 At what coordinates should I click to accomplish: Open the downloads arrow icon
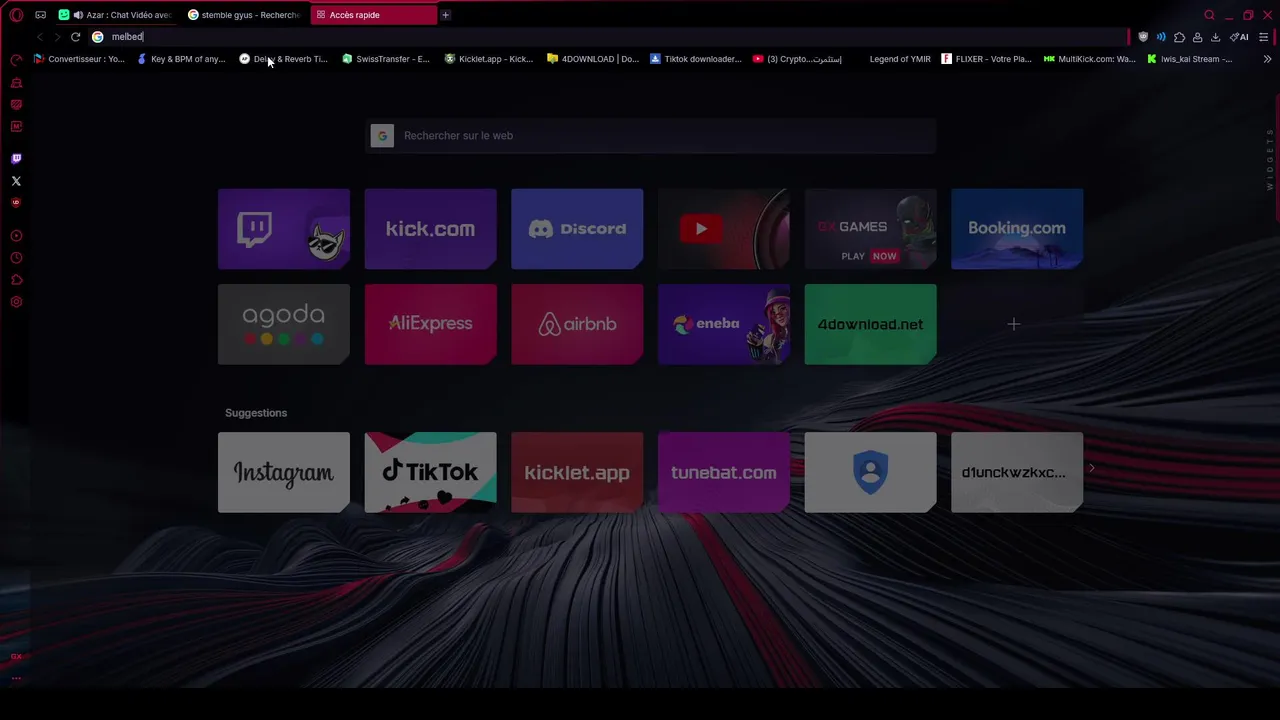click(x=1215, y=37)
